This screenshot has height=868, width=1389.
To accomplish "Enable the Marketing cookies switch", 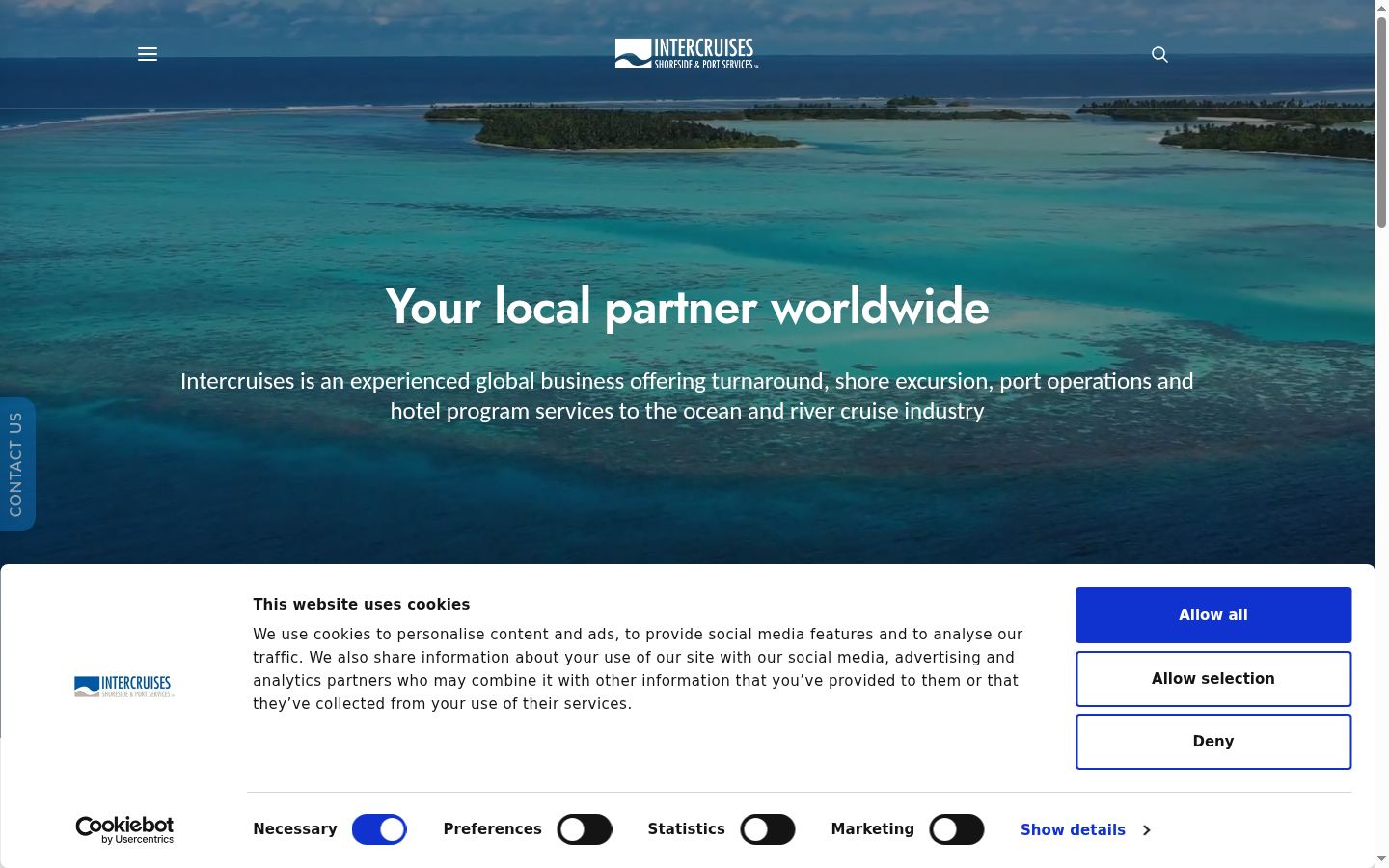I will tap(957, 829).
